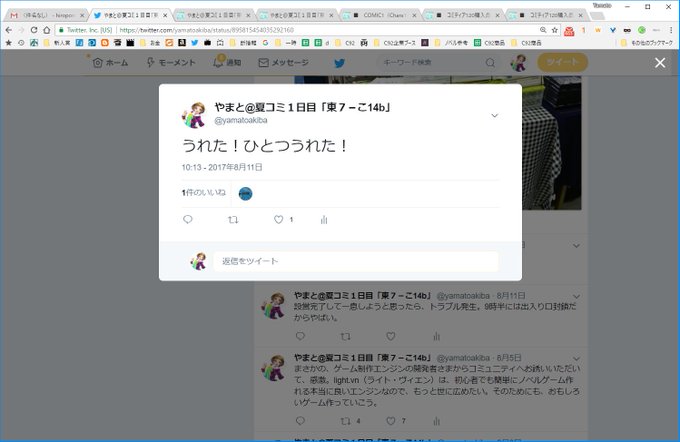Close the Gmail browser tab

click(82, 15)
